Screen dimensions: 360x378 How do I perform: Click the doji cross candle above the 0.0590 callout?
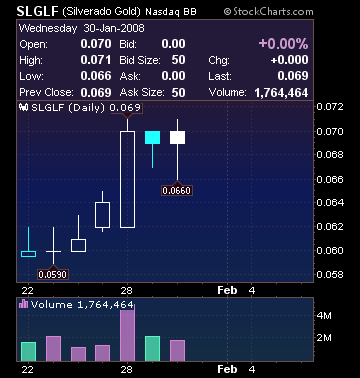[x=53, y=251]
